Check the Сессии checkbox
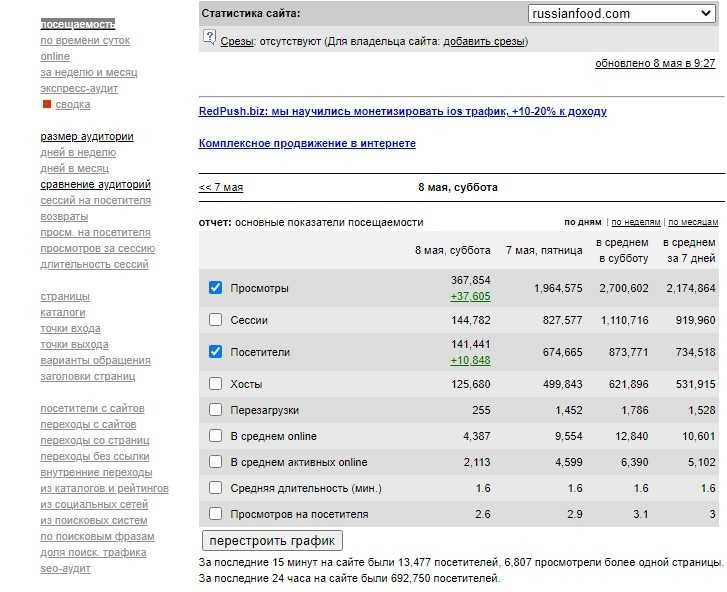The height and width of the screenshot is (592, 727). pyautogui.click(x=215, y=320)
